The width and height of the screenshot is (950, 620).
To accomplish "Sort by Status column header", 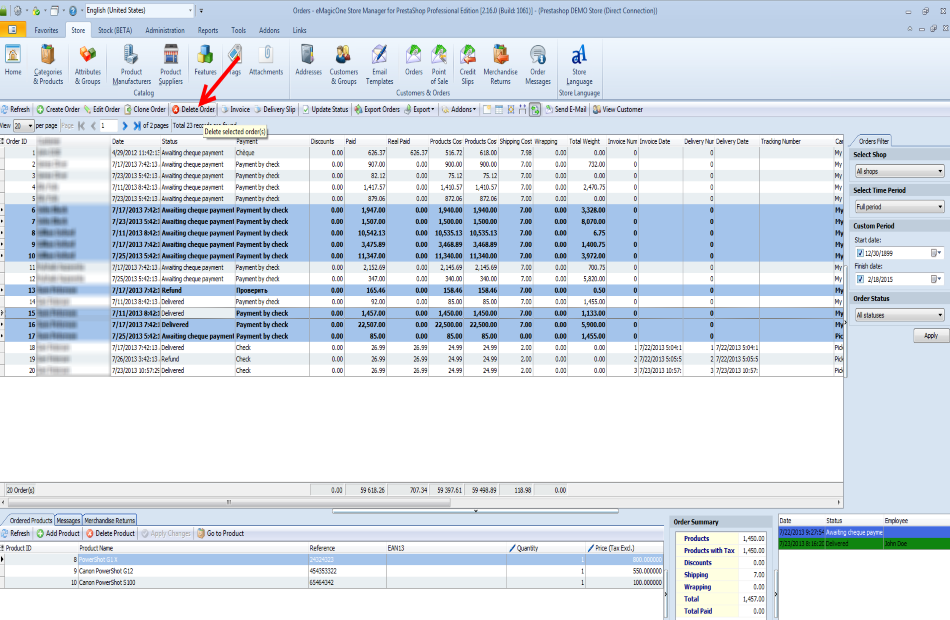I will [x=197, y=142].
